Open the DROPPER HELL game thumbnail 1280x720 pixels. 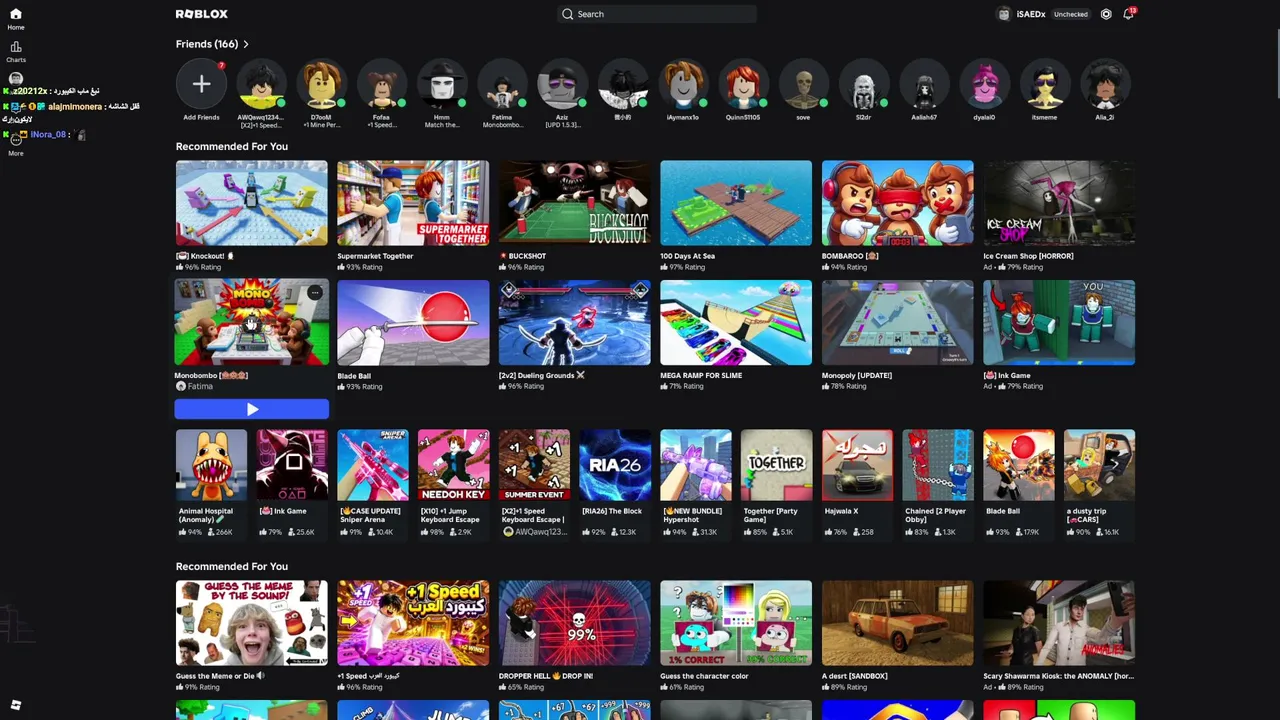[574, 623]
